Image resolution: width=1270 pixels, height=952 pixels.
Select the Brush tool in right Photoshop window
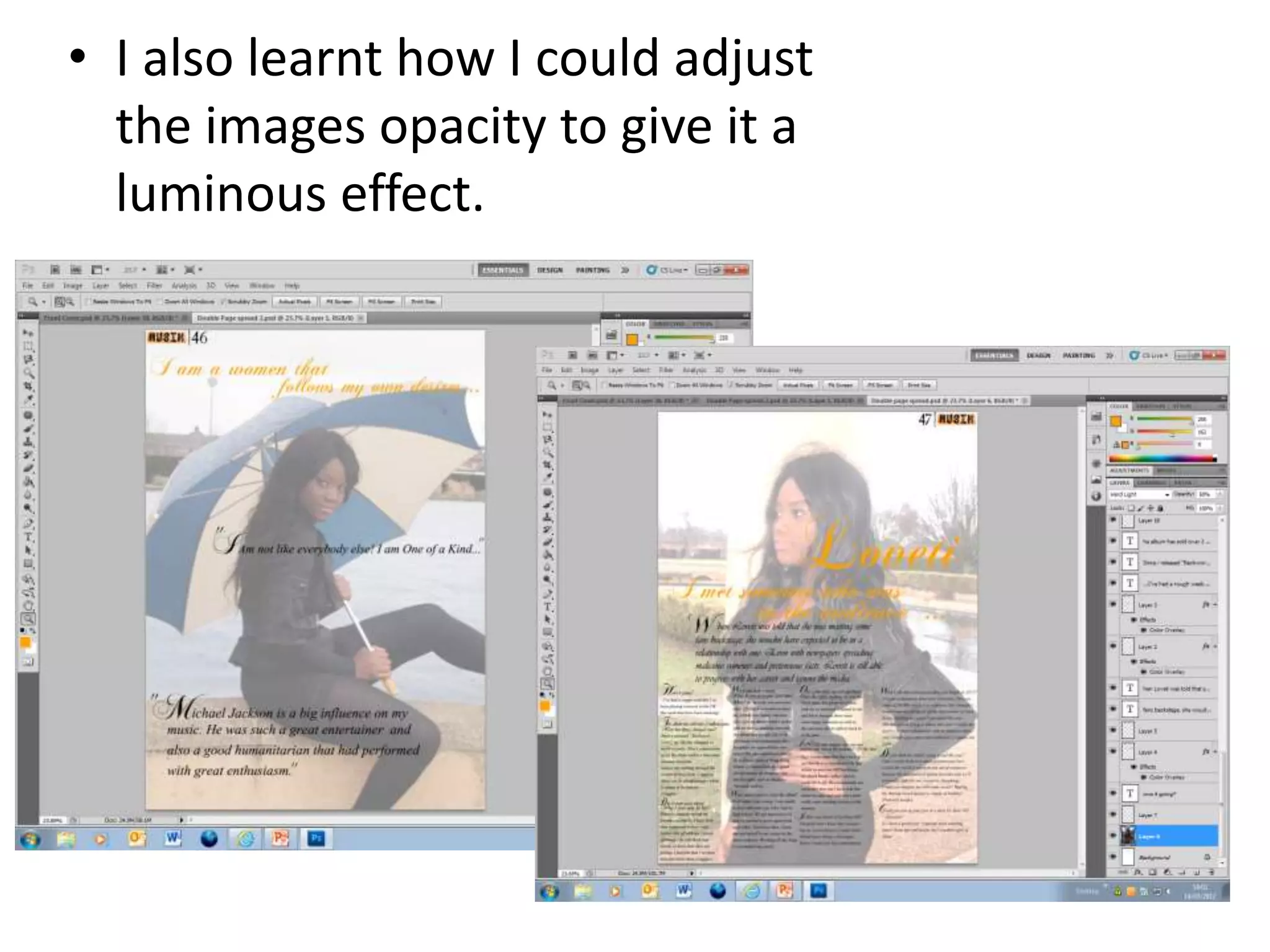548,505
